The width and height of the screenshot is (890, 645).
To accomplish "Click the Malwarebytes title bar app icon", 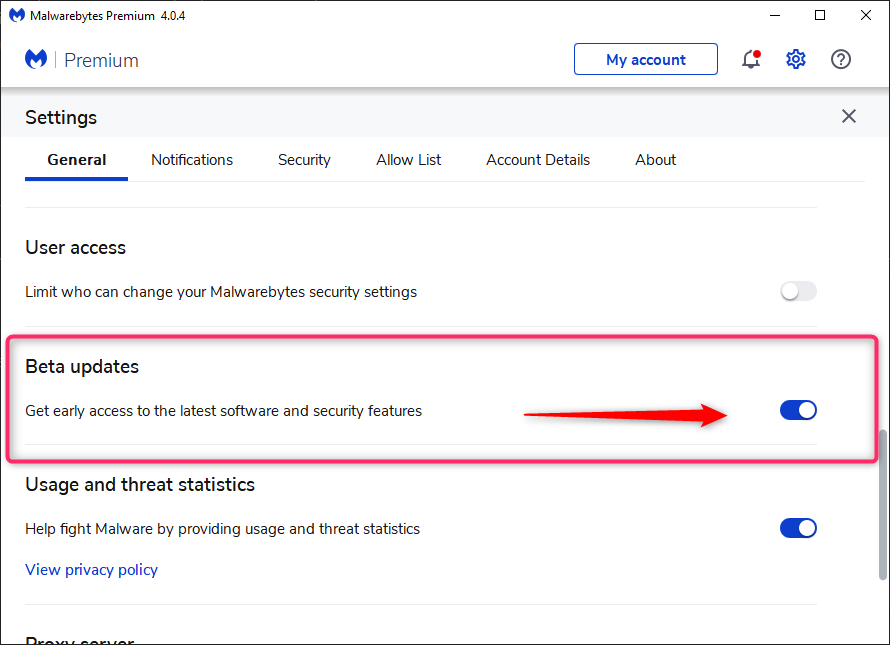I will [17, 15].
